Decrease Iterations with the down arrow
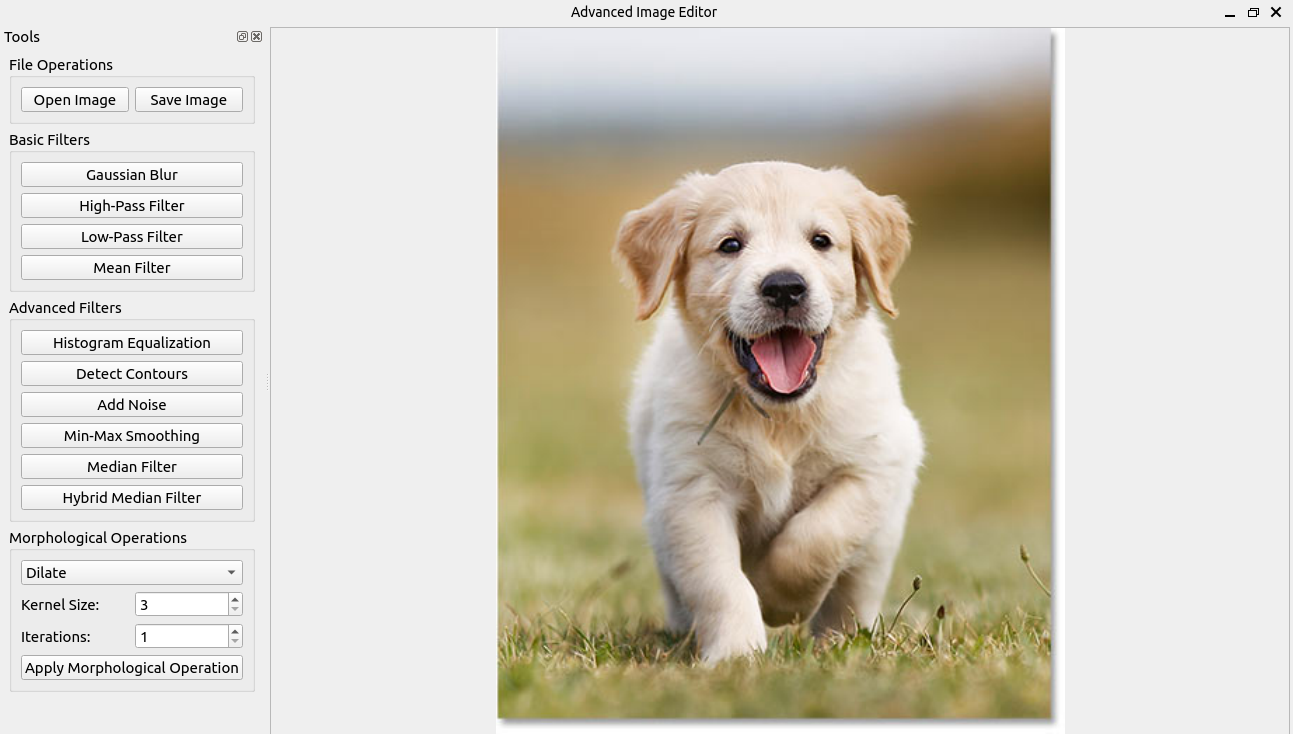This screenshot has height=734, width=1293. click(235, 642)
